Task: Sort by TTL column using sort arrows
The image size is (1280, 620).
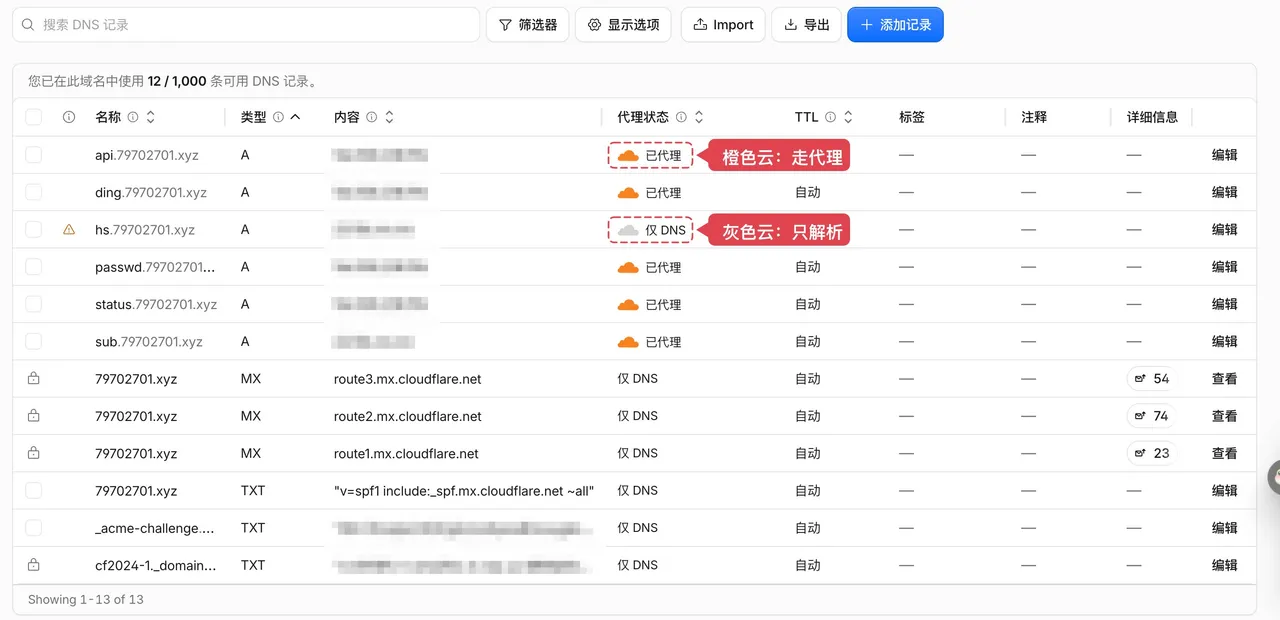Action: (x=848, y=117)
